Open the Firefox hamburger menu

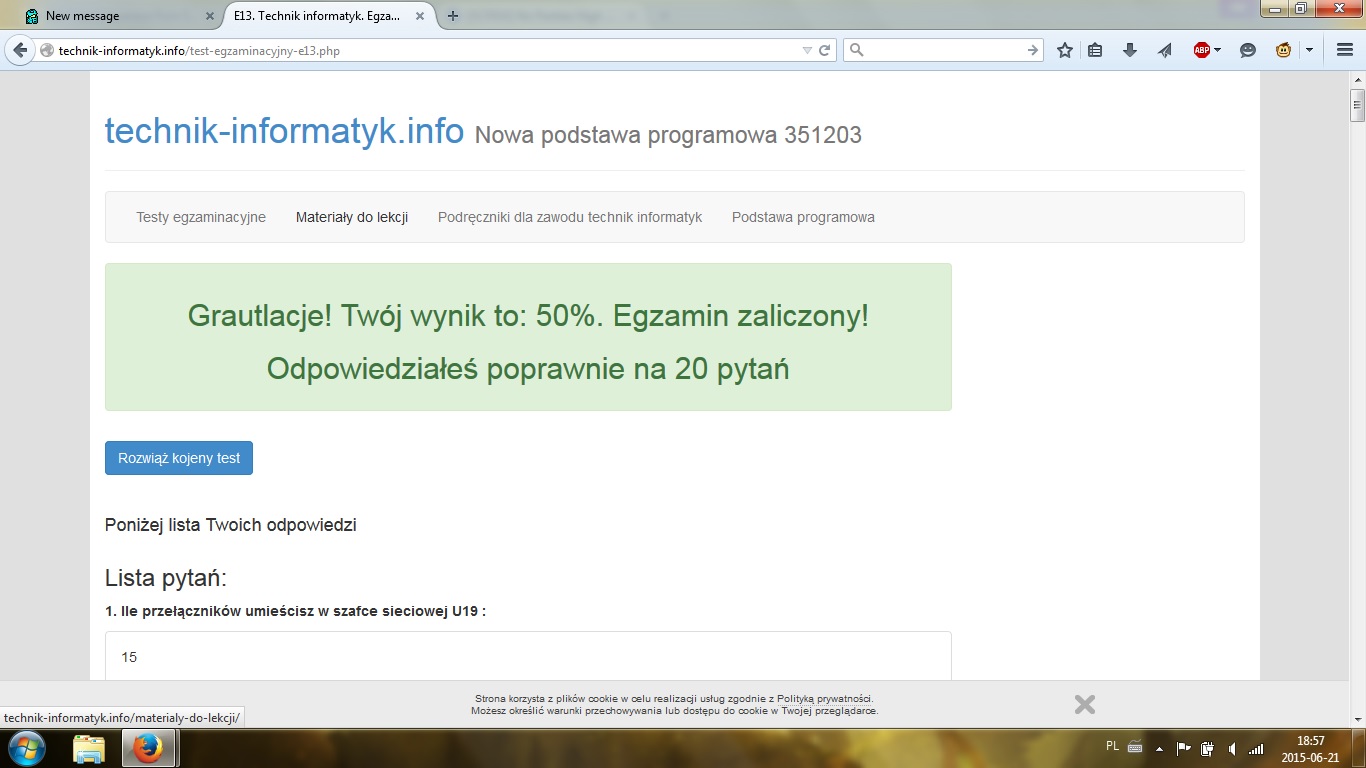(x=1345, y=50)
